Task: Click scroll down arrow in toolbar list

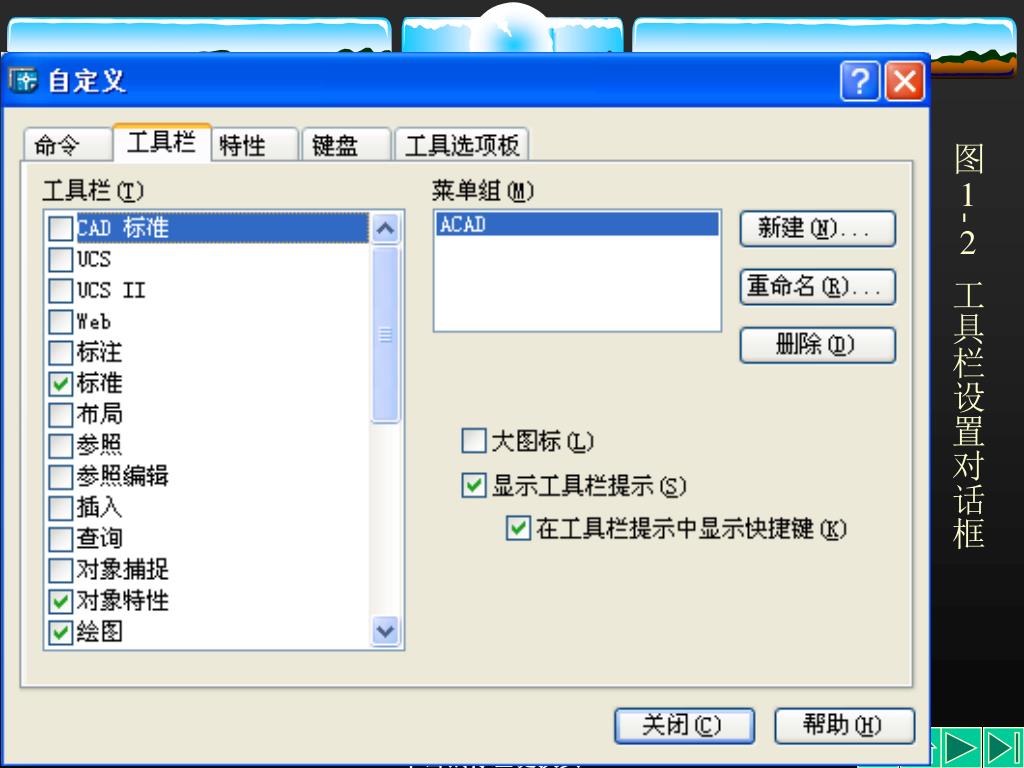Action: pos(385,631)
